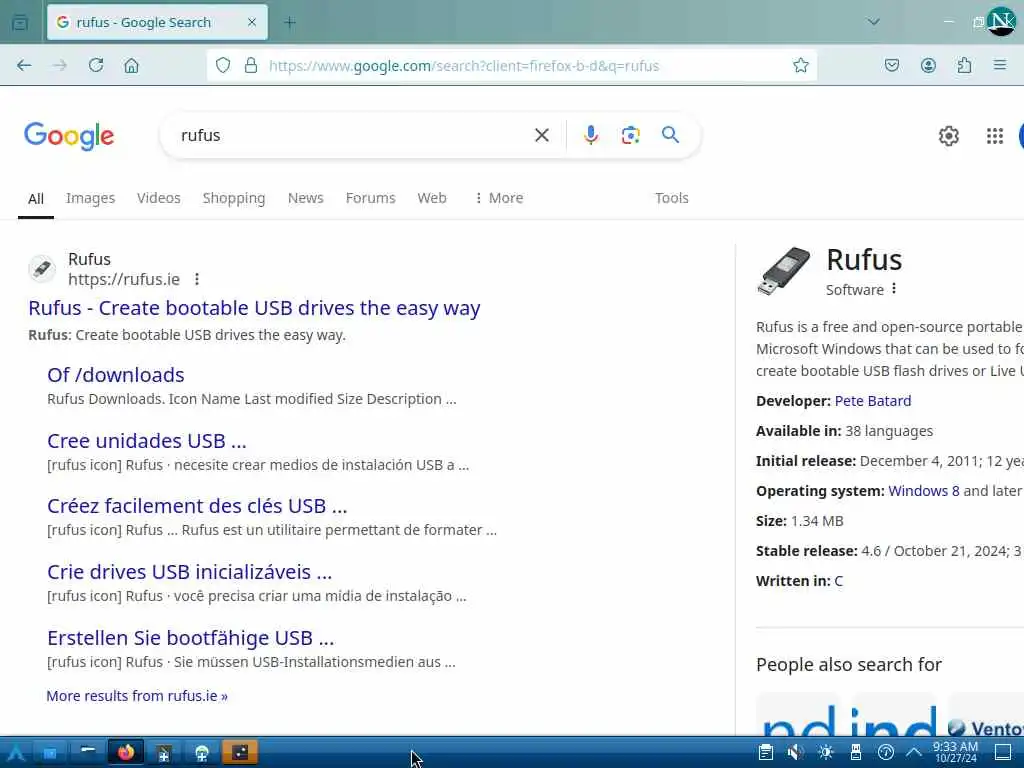This screenshot has width=1024, height=768.
Task: Open brightness settings in tray
Action: pos(825,753)
